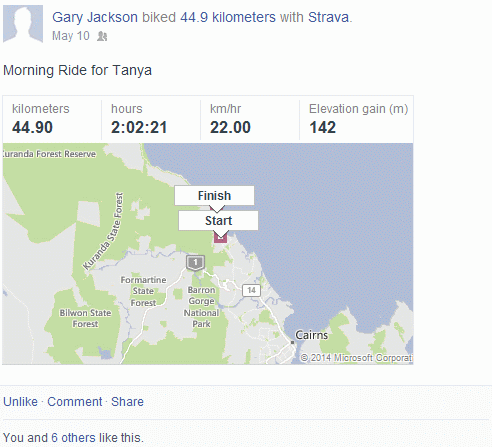This screenshot has height=447, width=492.
Task: Open the Strava app link
Action: [x=328, y=17]
